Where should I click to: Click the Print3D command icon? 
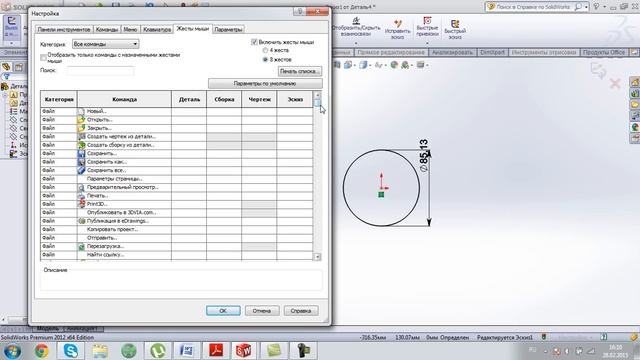point(81,204)
